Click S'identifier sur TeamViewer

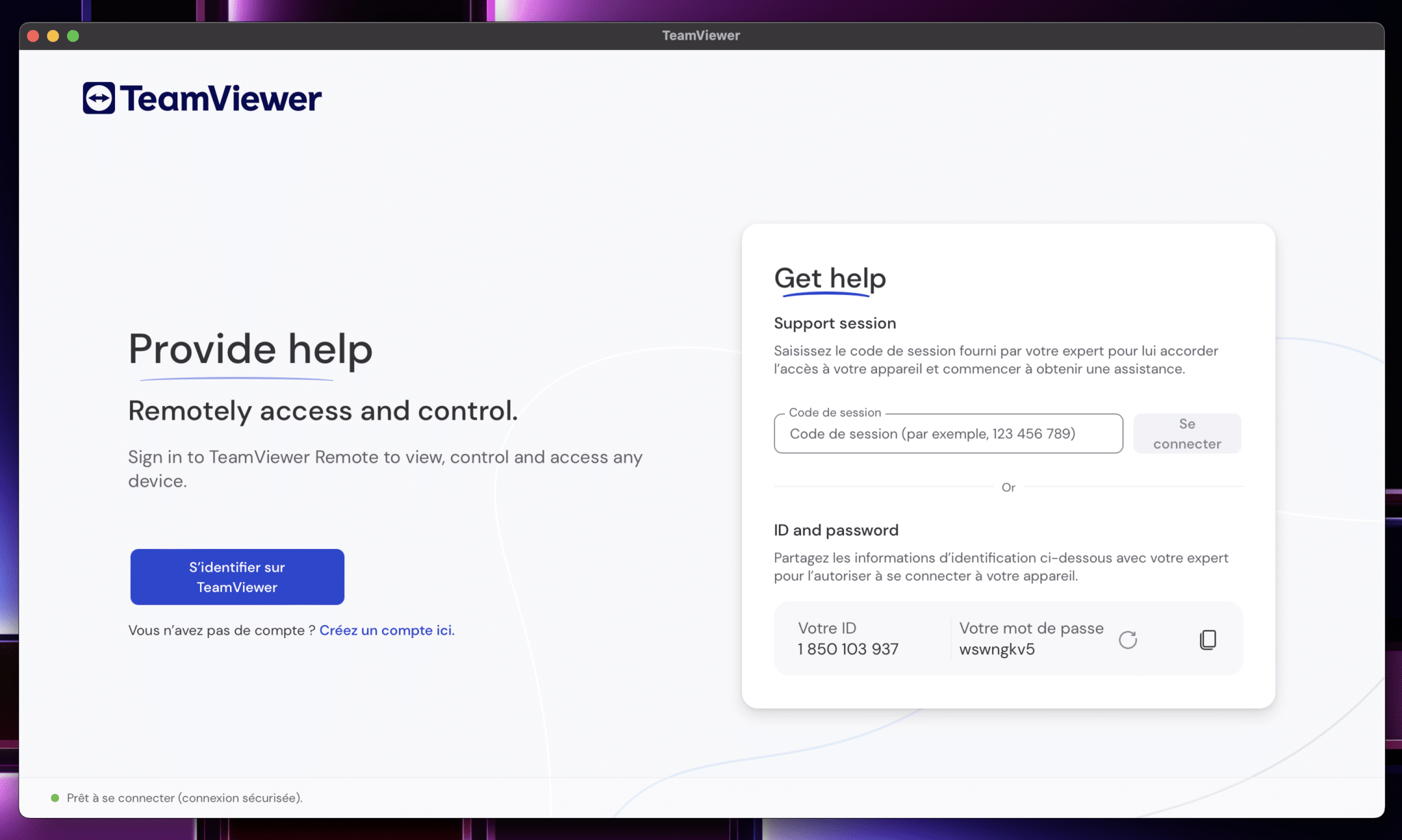click(237, 576)
